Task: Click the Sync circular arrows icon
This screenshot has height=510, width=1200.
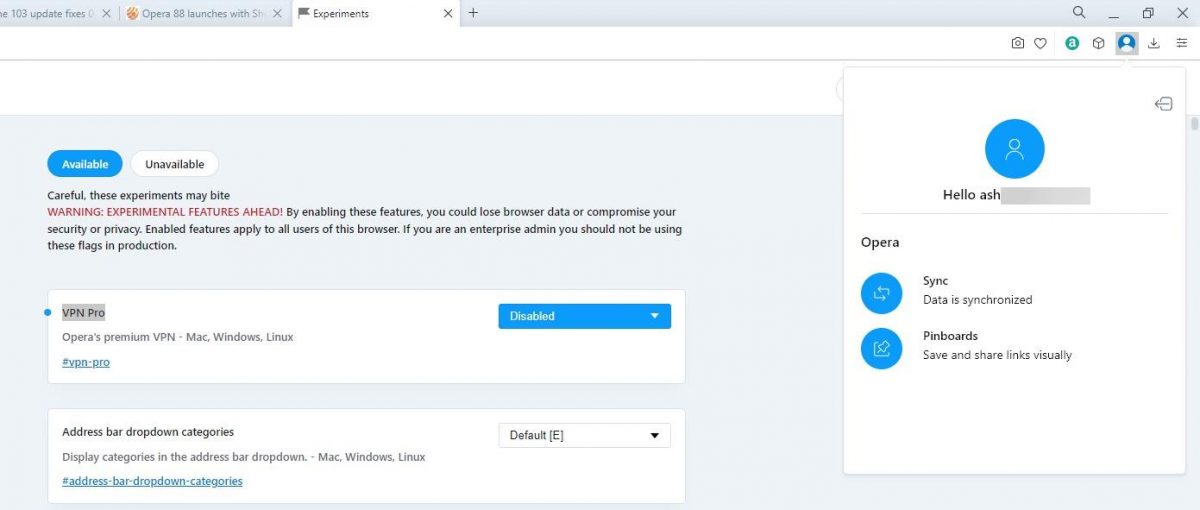Action: point(881,293)
